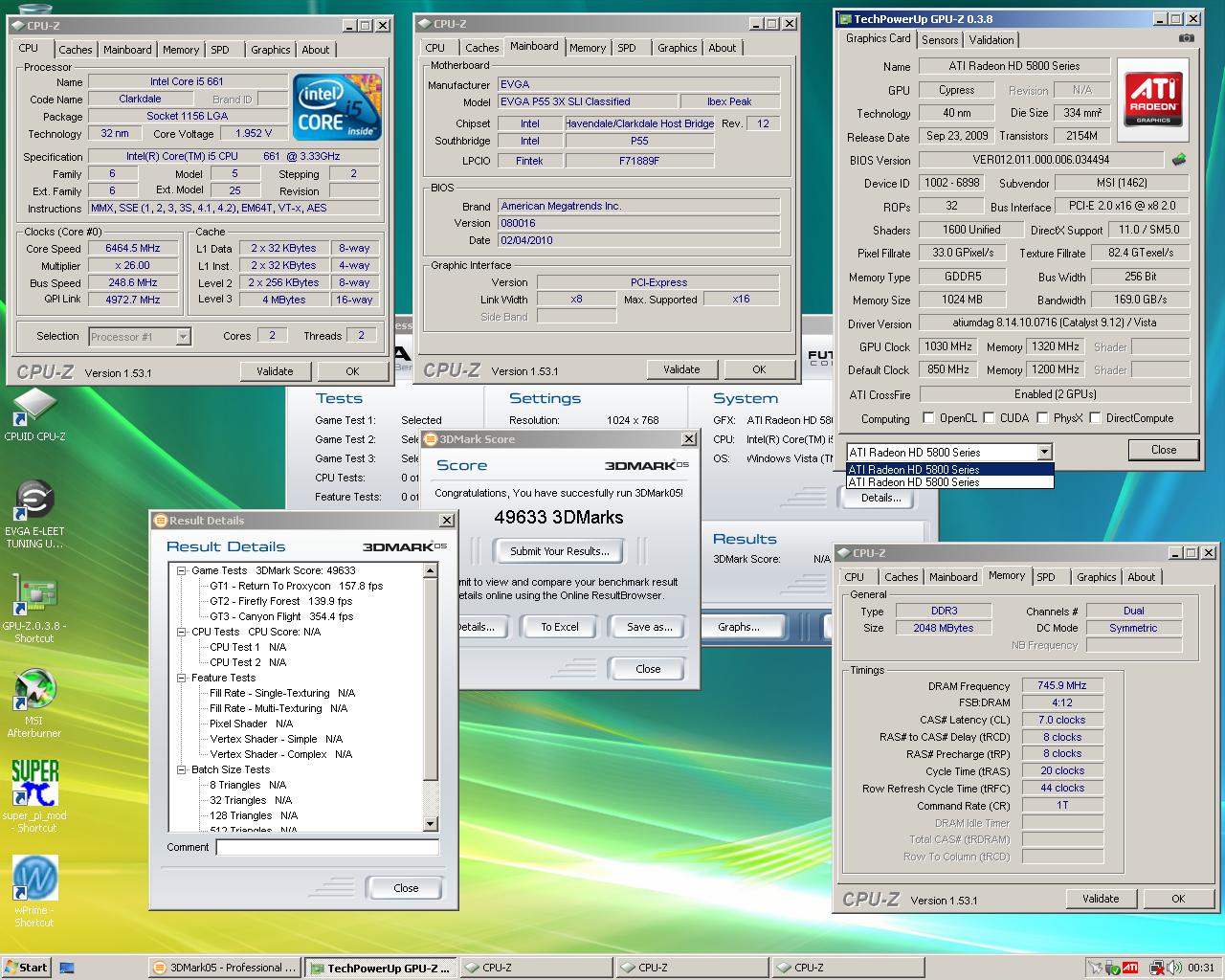
Task: Open MSI Afterburner desktop icon
Action: 34,702
